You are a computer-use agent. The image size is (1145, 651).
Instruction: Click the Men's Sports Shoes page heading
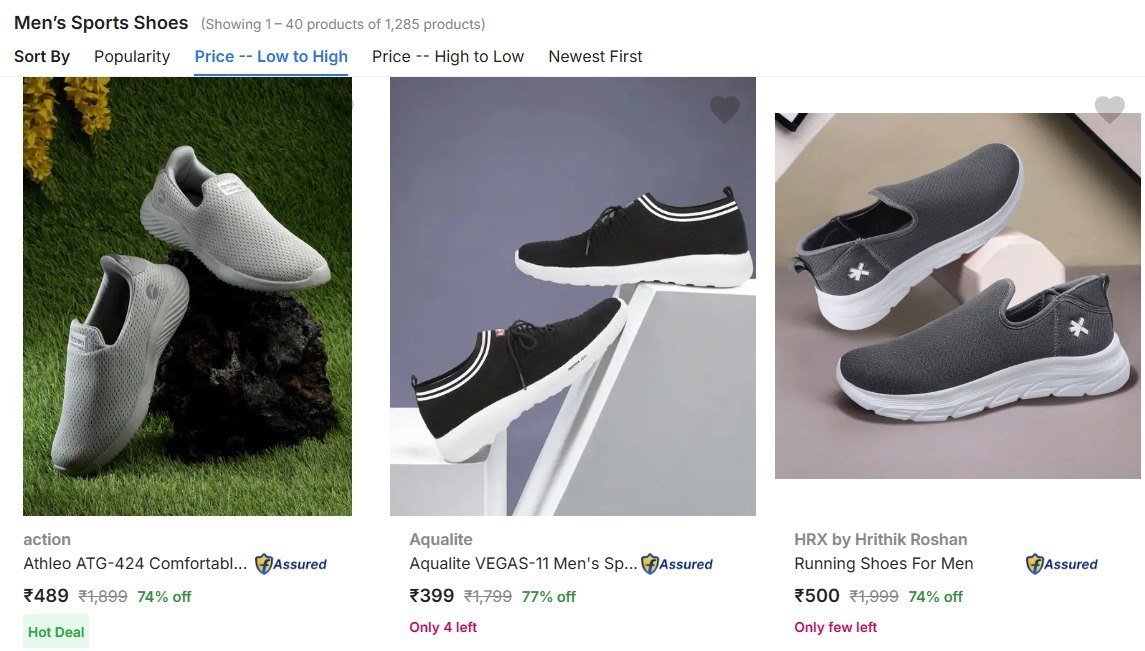pos(100,22)
